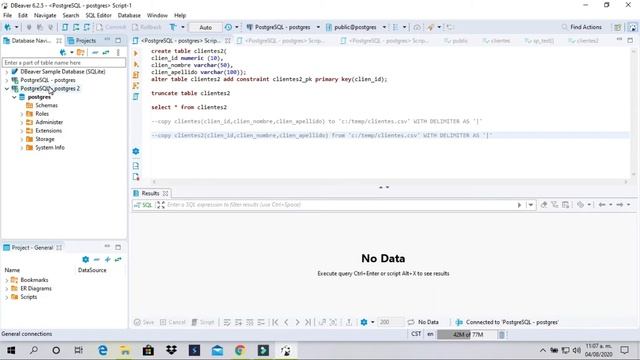Click the expand panel icon beside SQL filter
640x360 pixels.
(160, 205)
